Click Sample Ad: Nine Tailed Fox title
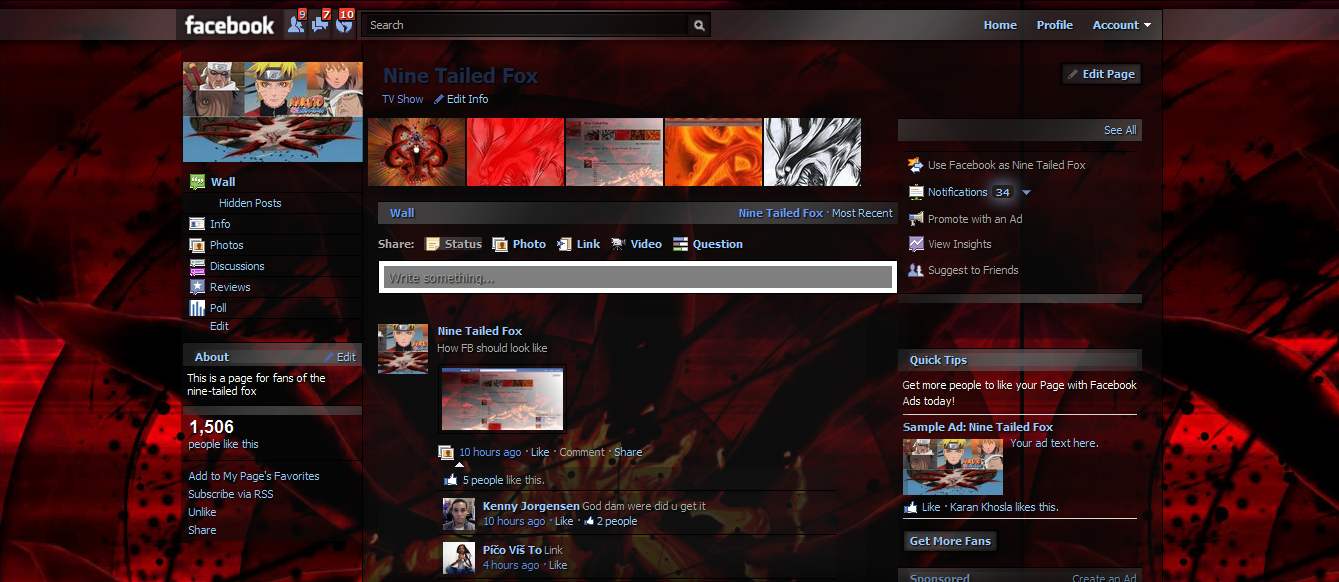Screen dimensions: 1339x582 [978, 427]
